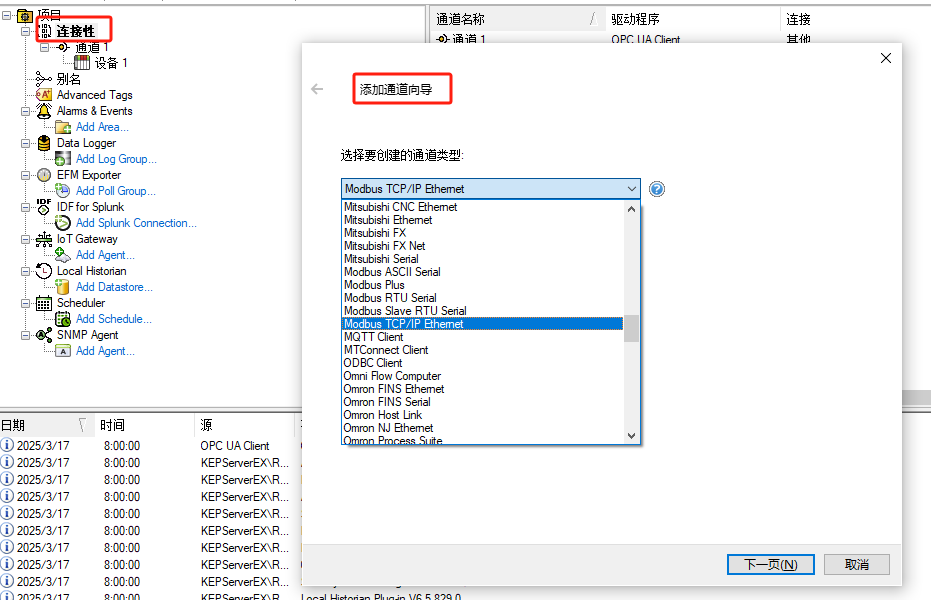The image size is (931, 600).
Task: Click the 设备 1 device icon
Action: coord(82,62)
